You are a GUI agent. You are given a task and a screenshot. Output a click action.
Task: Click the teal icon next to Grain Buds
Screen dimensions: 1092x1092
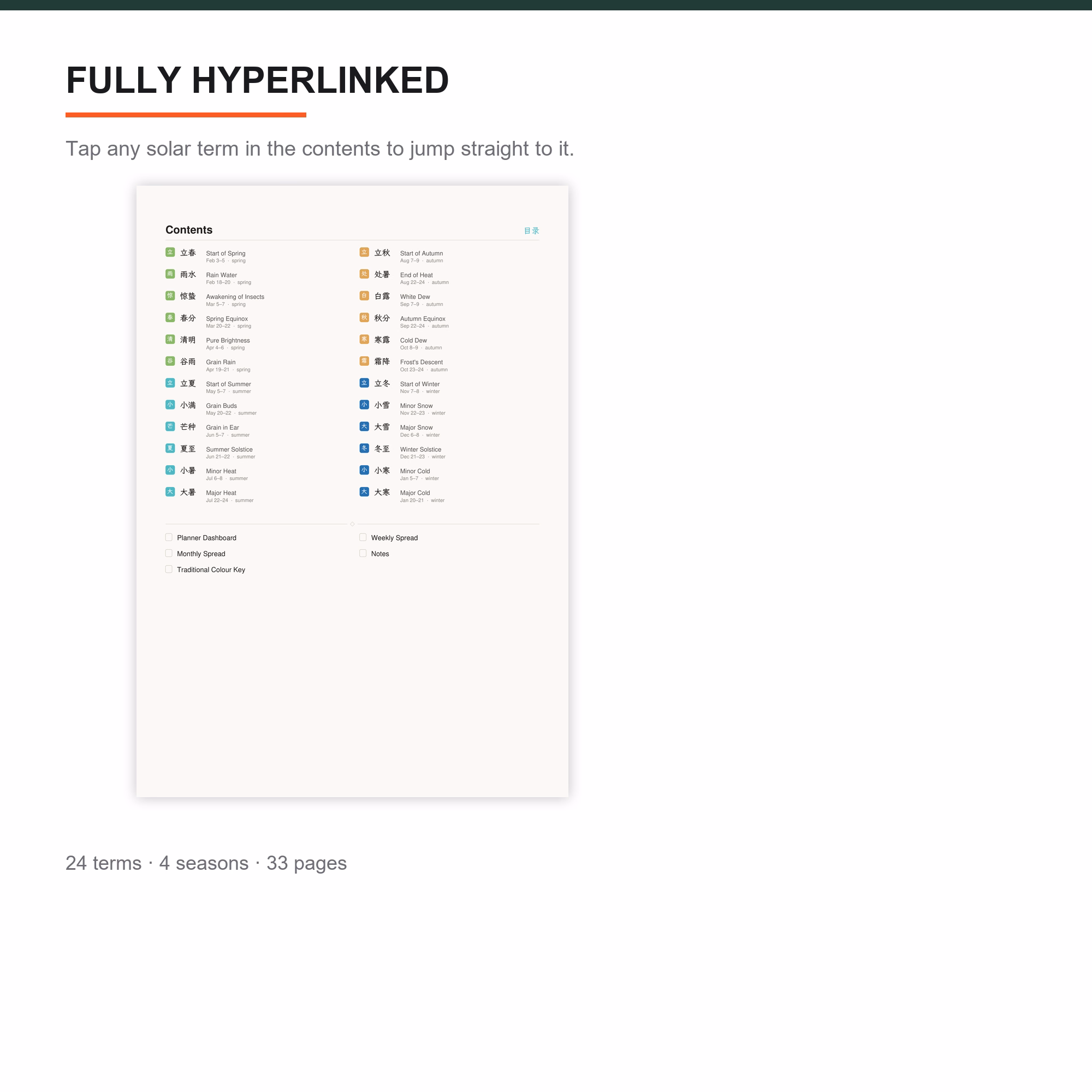point(170,405)
